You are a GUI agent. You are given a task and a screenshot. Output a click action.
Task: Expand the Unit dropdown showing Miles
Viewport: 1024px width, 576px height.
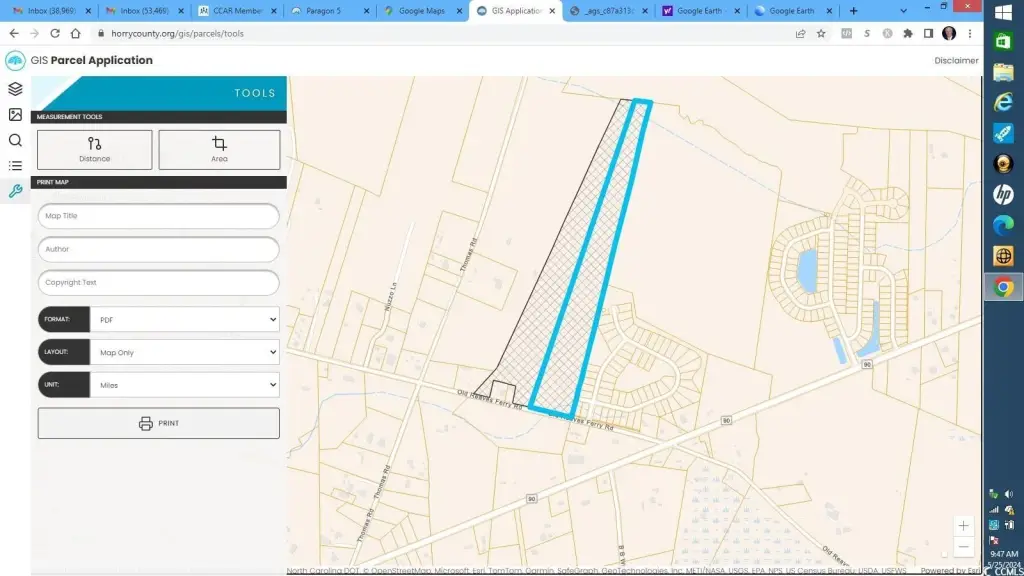coord(184,385)
